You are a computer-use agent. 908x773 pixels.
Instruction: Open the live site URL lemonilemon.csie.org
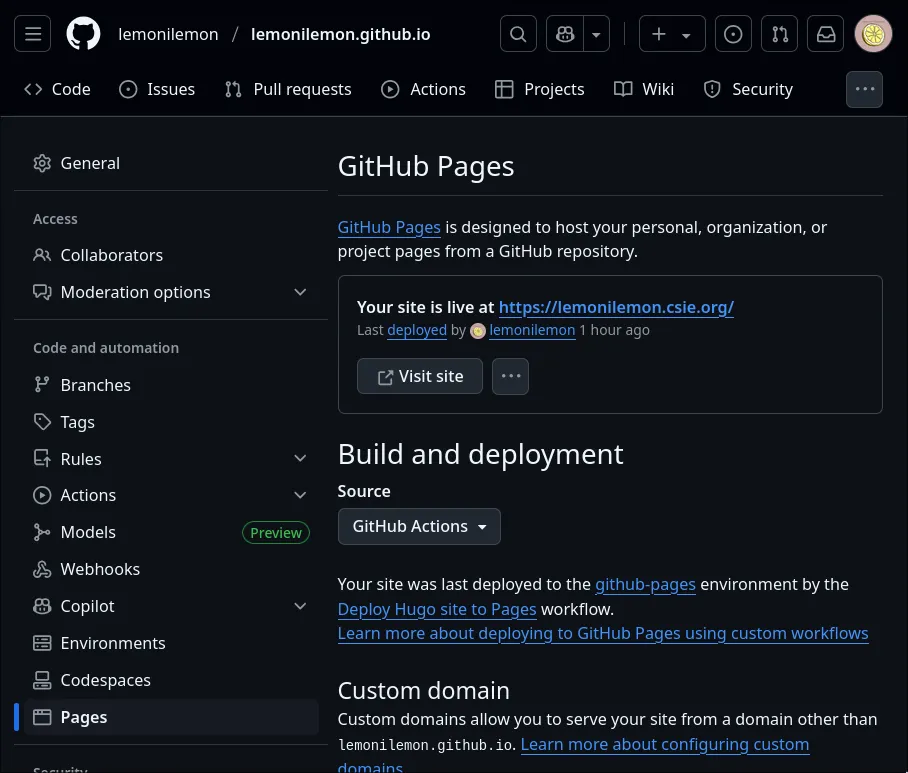coord(616,307)
